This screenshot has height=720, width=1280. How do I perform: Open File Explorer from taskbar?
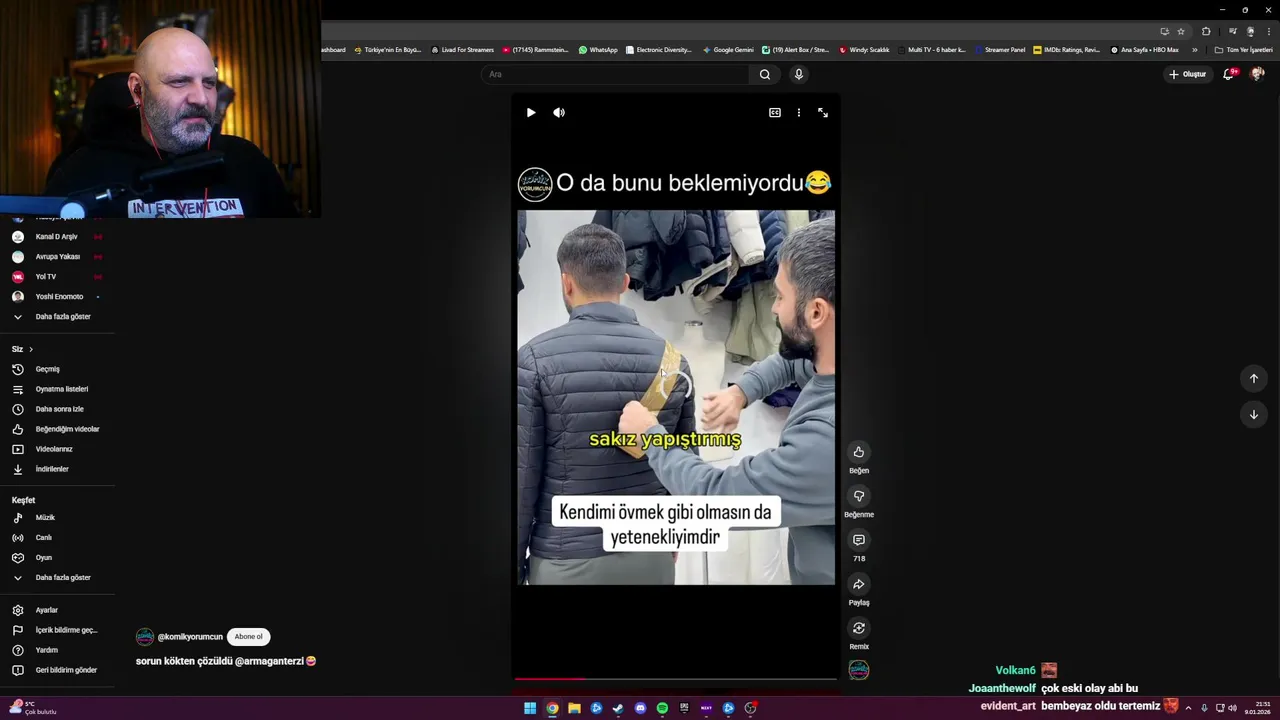tap(574, 708)
